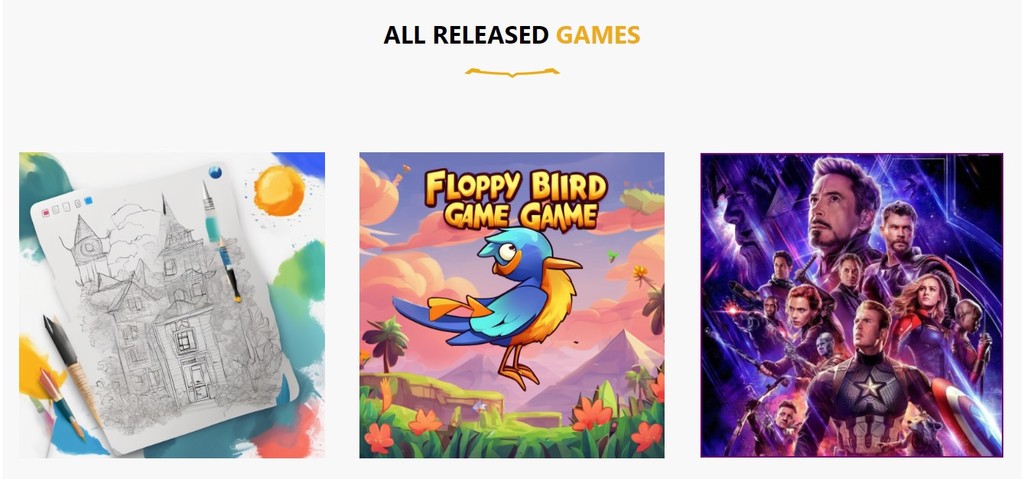Screen dimensions: 1024x479
Task: Click the Floppy Biird title logo
Action: [x=516, y=186]
